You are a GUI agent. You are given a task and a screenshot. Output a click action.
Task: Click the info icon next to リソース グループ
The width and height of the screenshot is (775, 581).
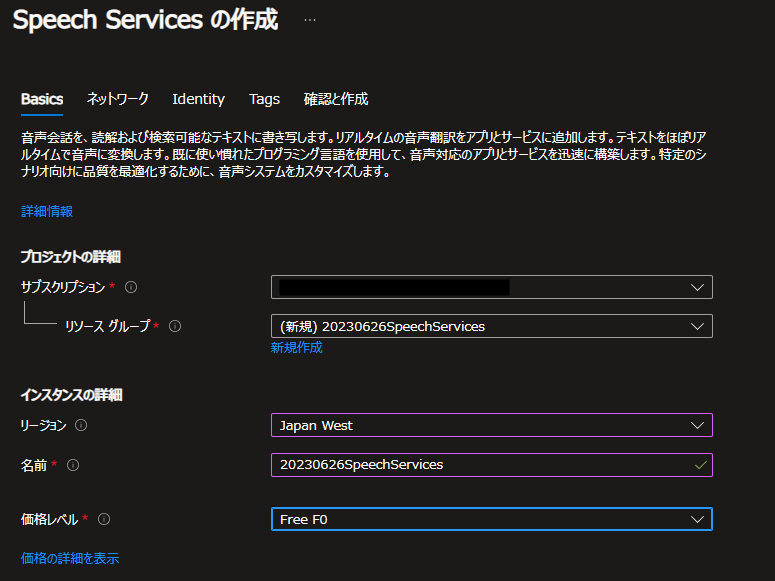click(175, 326)
